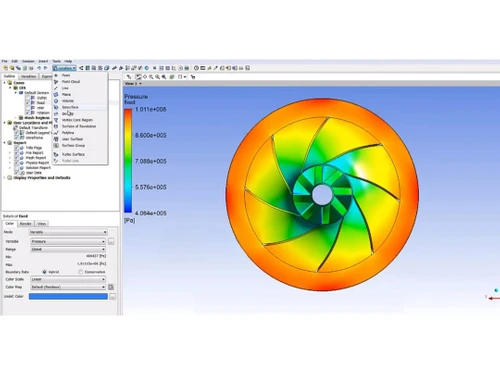500x375 pixels.
Task: Click the Redo arrow in the toolbar
Action: (x=45, y=68)
